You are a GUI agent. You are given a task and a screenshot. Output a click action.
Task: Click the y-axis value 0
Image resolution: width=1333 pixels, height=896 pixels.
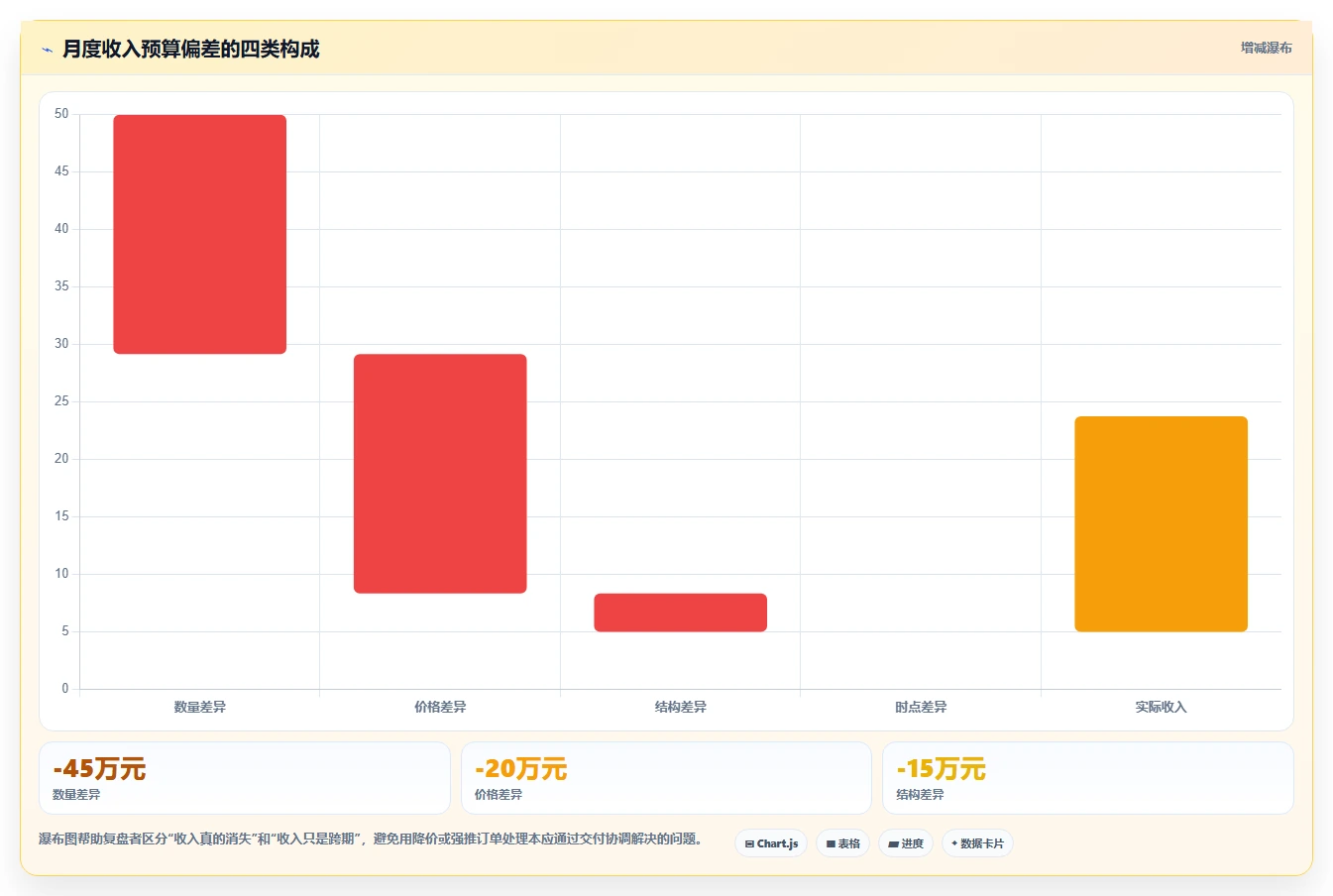65,689
